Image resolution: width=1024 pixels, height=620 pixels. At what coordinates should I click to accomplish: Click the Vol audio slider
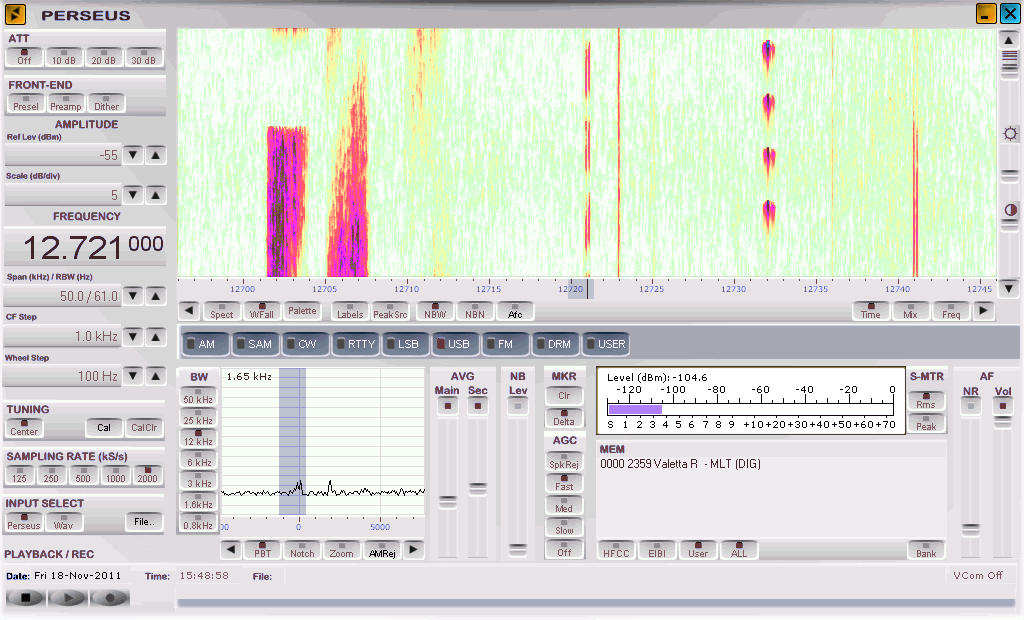[1002, 424]
